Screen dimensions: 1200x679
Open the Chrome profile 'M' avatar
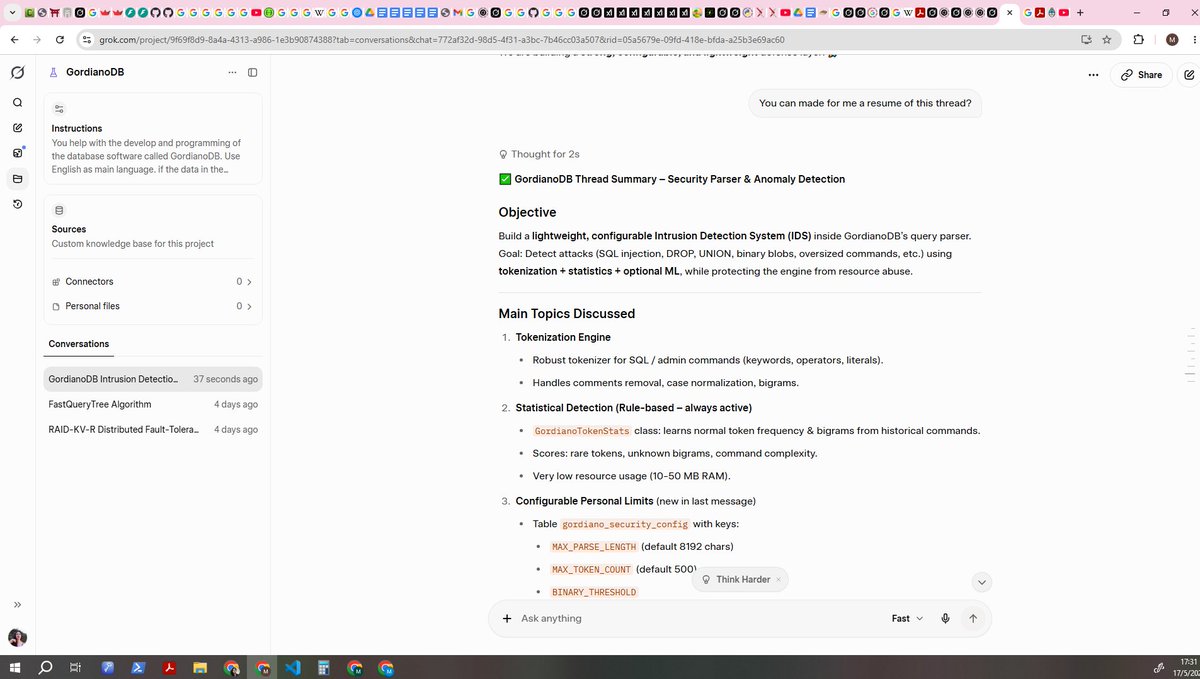[1171, 39]
